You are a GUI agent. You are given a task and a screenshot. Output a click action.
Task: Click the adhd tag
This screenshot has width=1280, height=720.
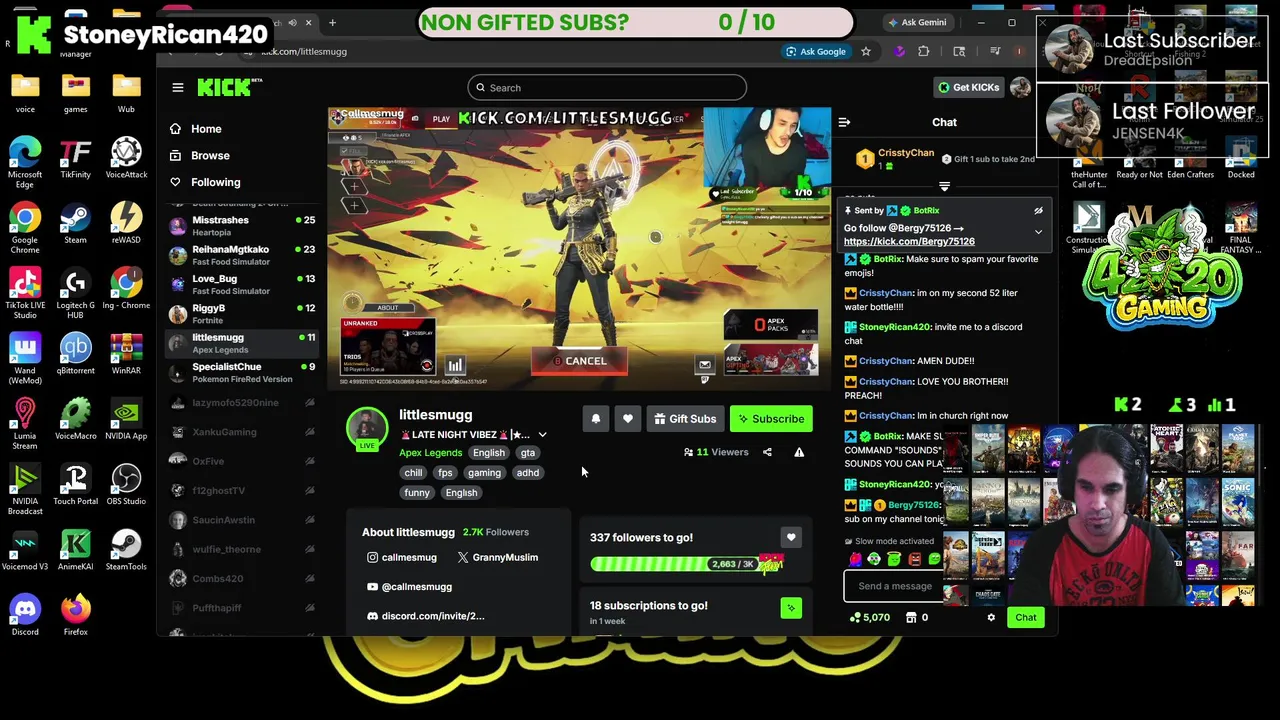coord(527,473)
